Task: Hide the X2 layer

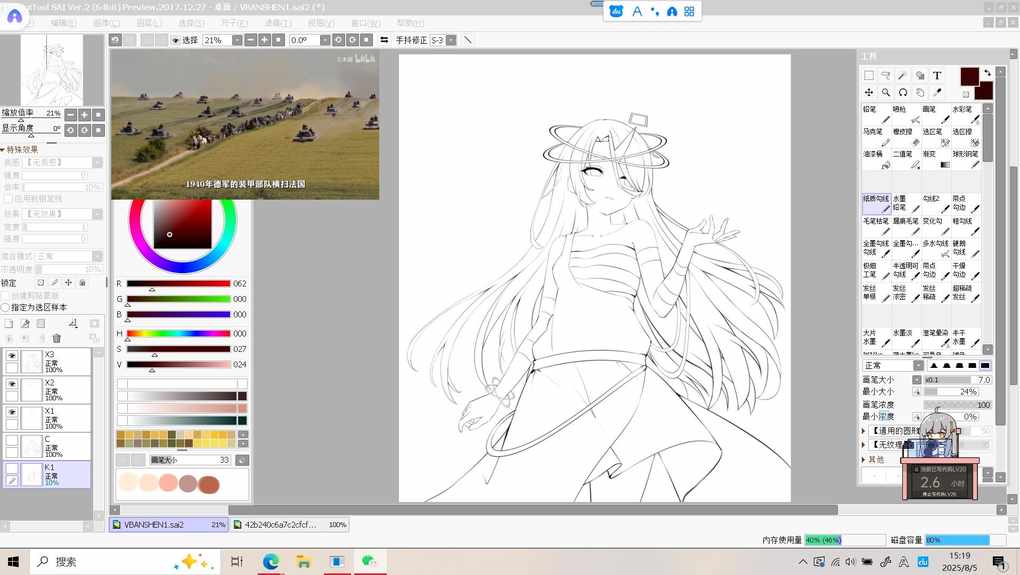Action: point(12,384)
